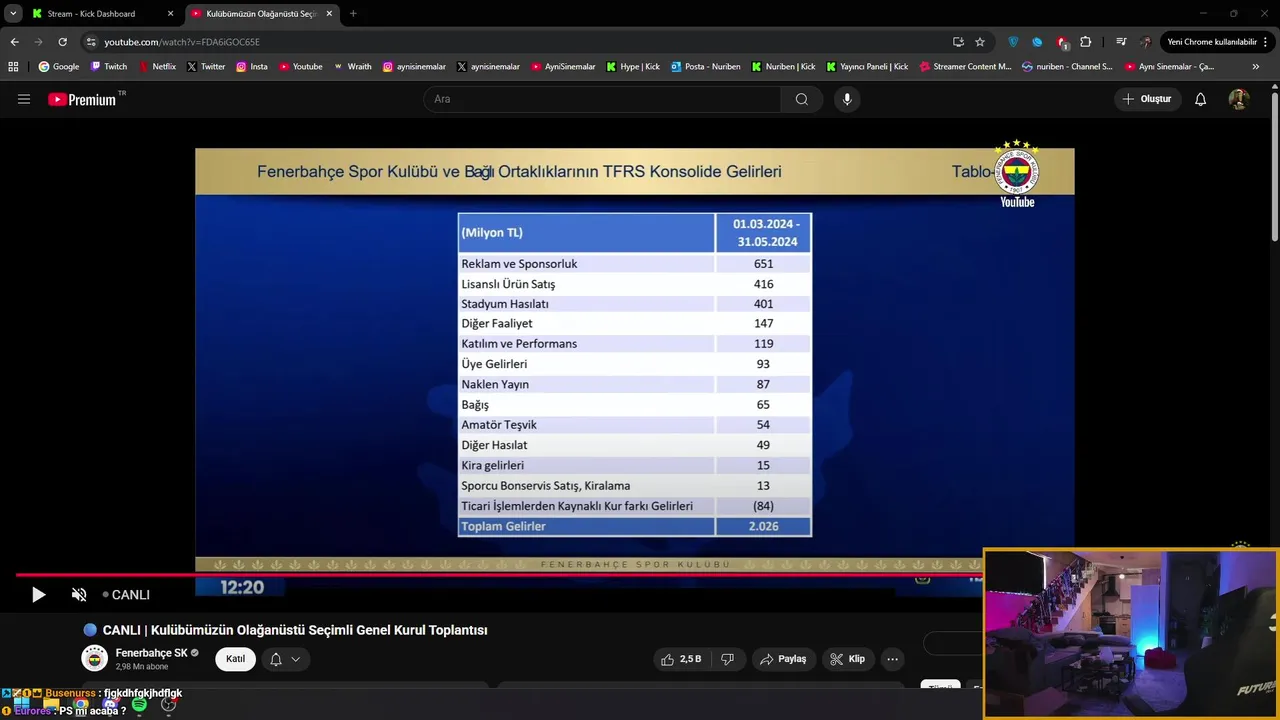Open the YouTube guide hamburger menu
Screen dimensions: 1280x720
coord(24,99)
